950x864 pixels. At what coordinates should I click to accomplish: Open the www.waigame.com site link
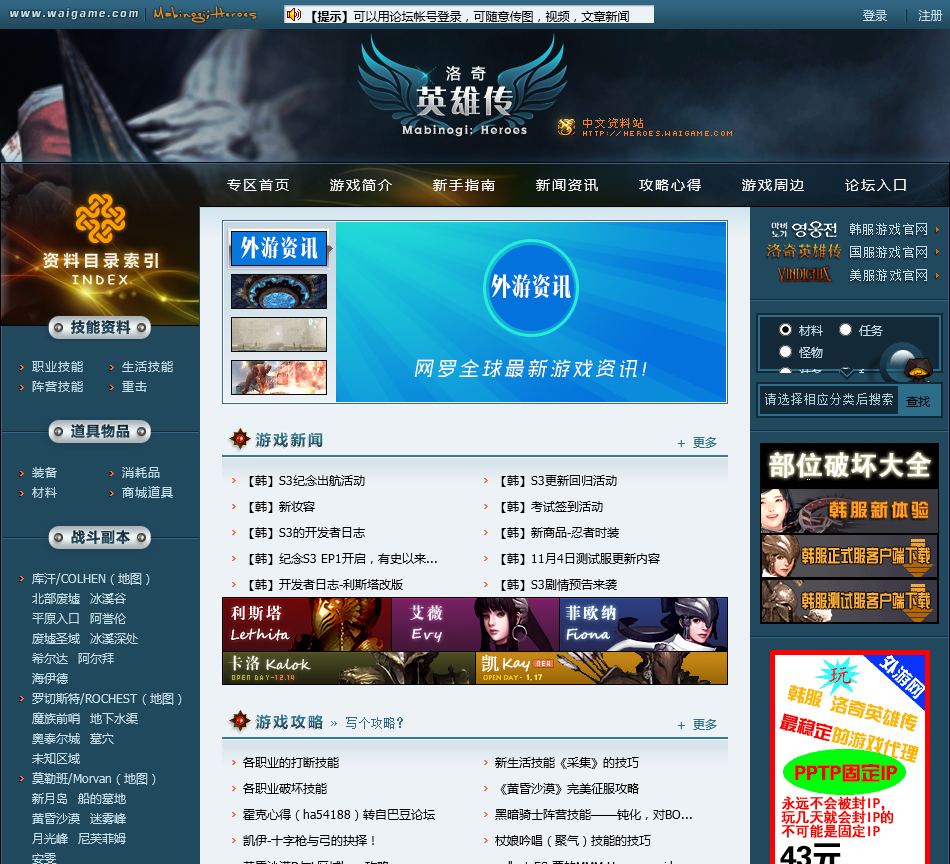(x=74, y=14)
